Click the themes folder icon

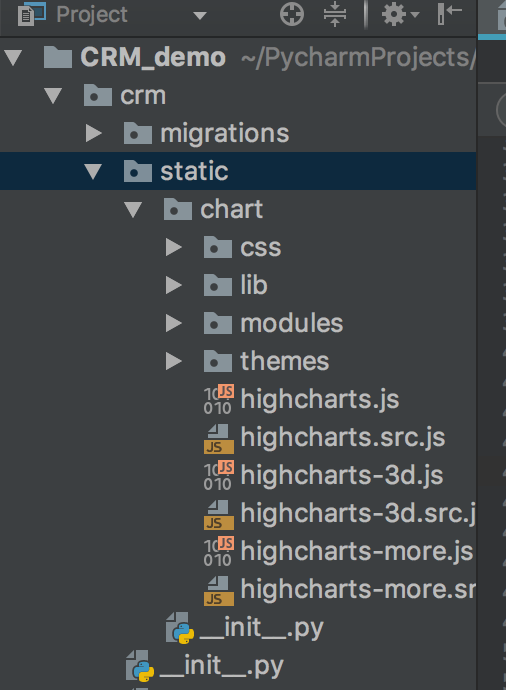218,361
